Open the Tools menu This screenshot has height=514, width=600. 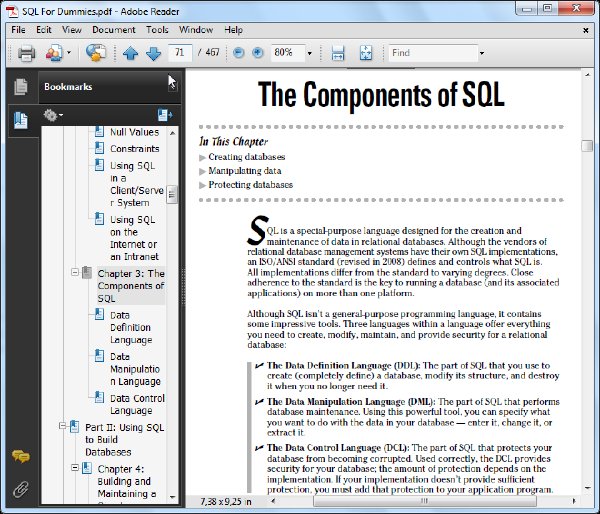157,30
